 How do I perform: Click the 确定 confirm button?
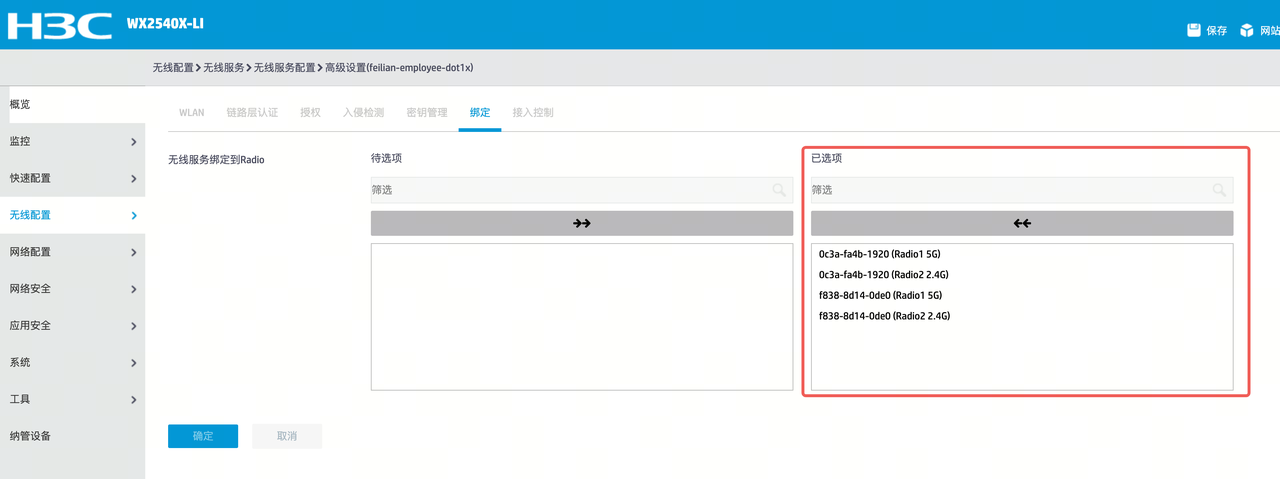point(203,436)
